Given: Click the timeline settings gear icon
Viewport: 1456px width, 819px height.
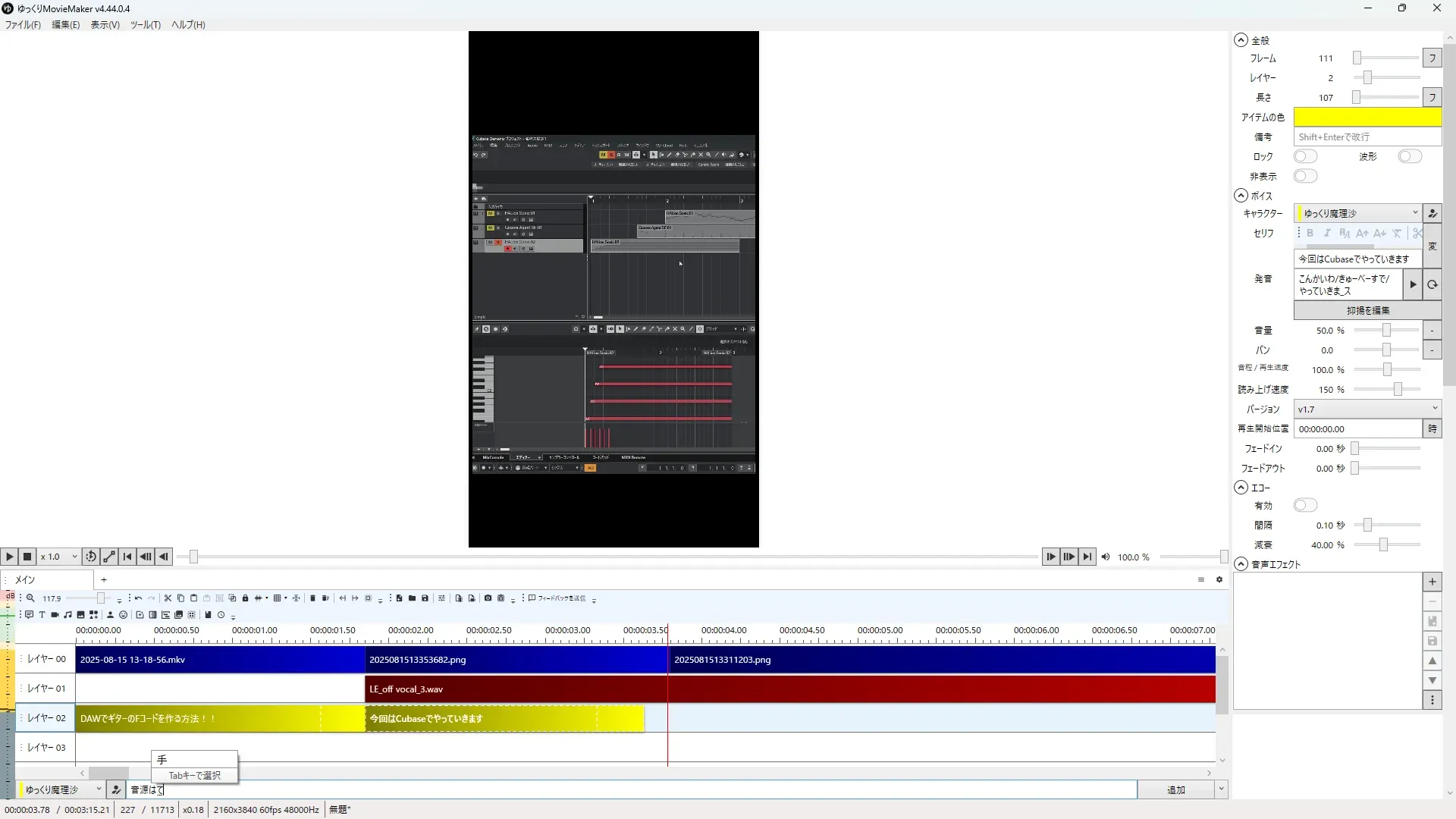Looking at the screenshot, I should [1219, 579].
